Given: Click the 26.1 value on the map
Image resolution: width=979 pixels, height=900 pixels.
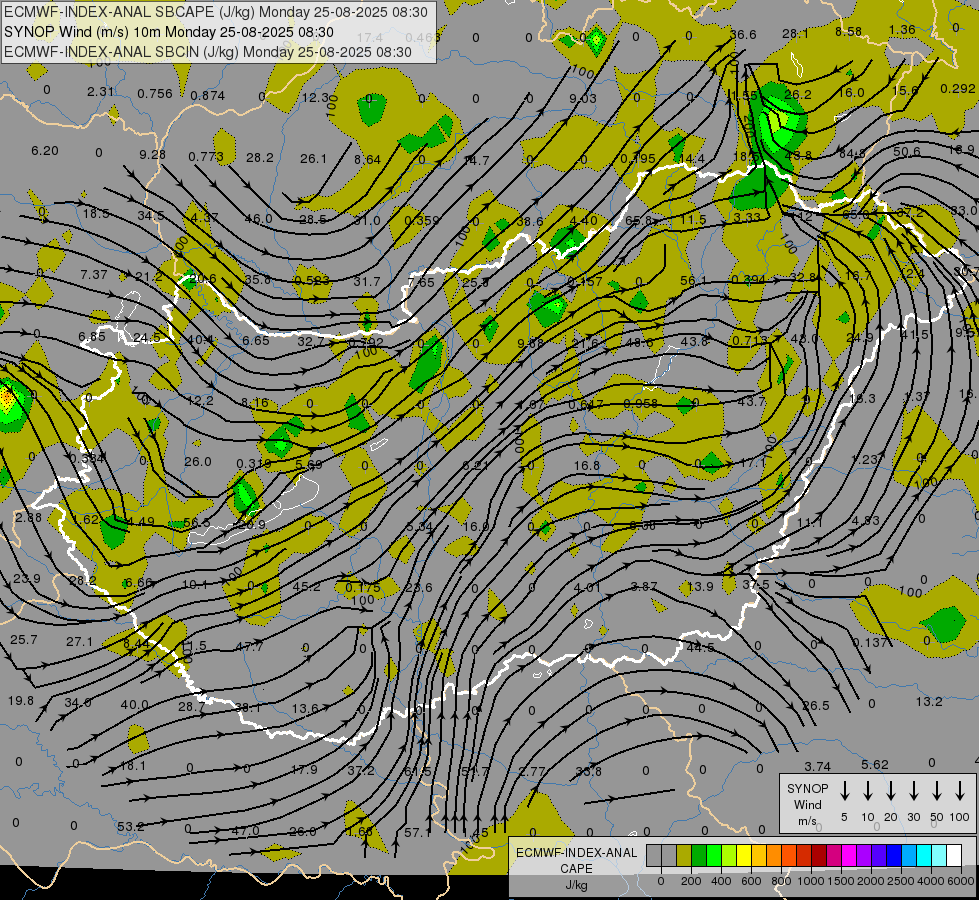Looking at the screenshot, I should pos(313,159).
